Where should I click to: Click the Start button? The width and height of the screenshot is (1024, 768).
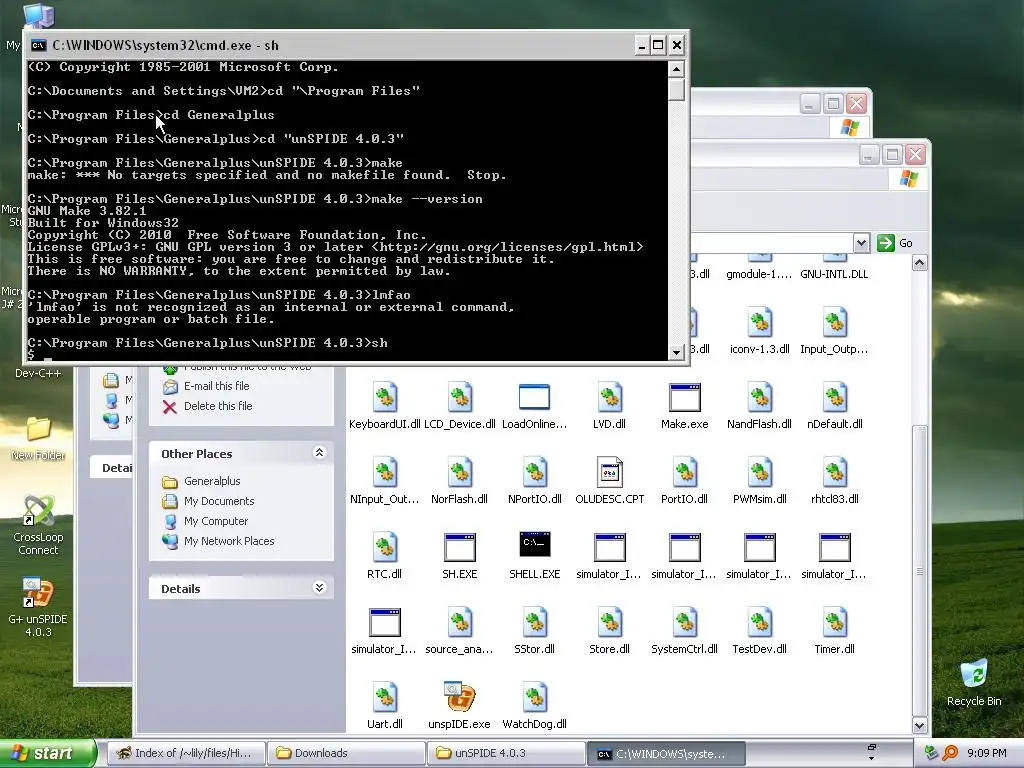(x=48, y=753)
